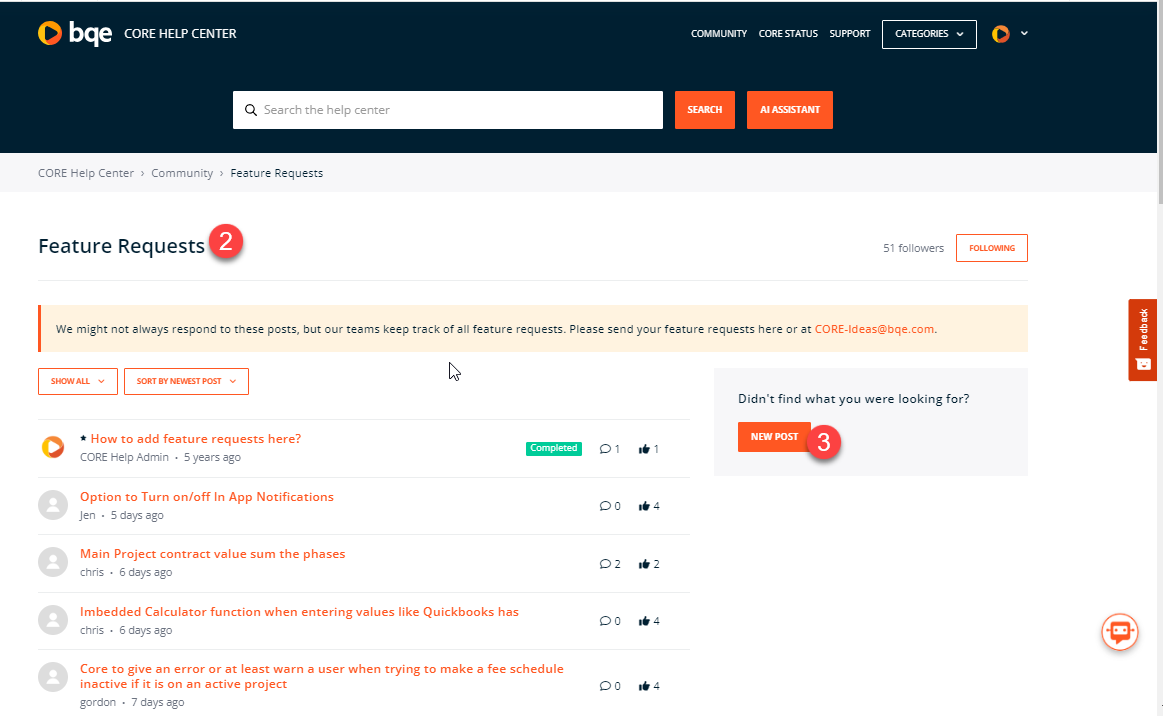This screenshot has height=716, width=1163.
Task: Click comment icon on Imbedded Calculator row
Action: pyautogui.click(x=605, y=621)
